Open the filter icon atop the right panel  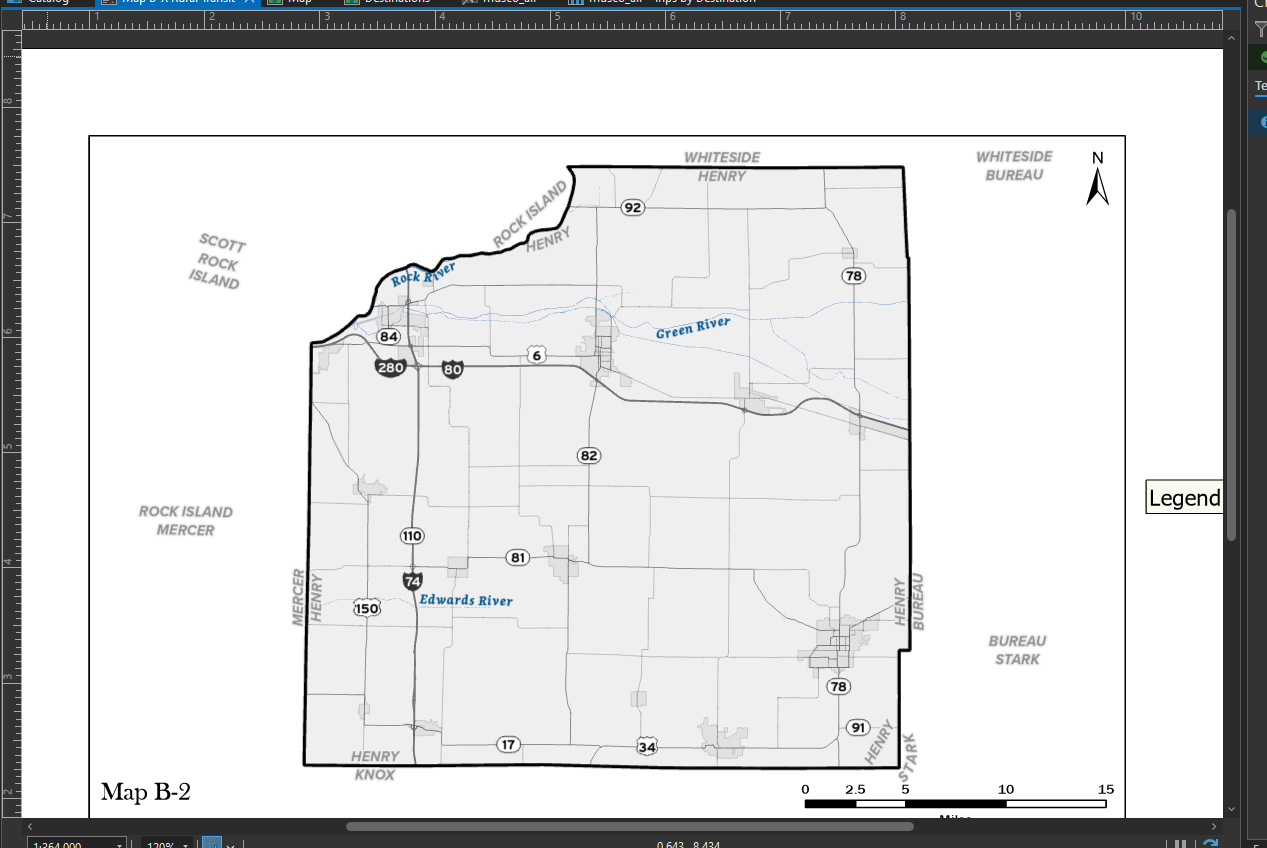tap(1262, 31)
